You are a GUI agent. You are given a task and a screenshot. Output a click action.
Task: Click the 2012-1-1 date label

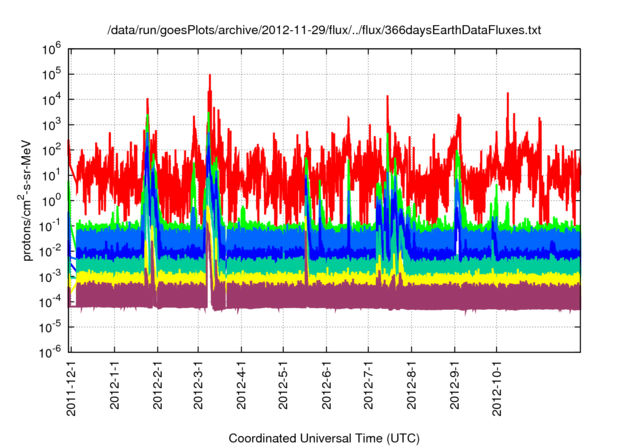[x=114, y=384]
